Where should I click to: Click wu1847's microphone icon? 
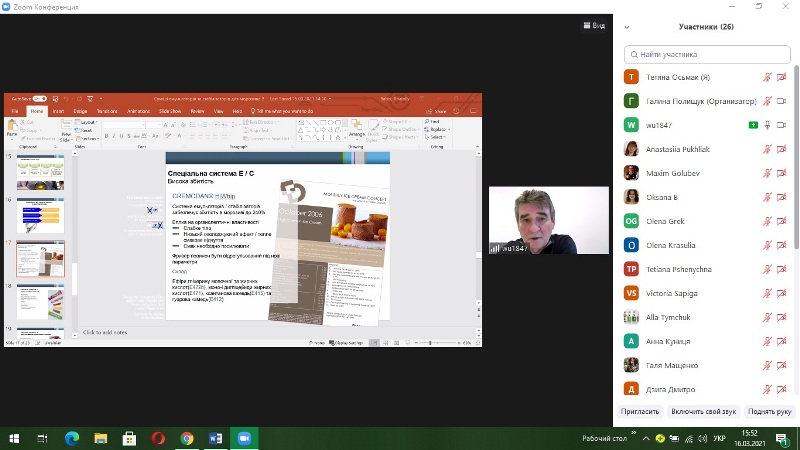(x=768, y=125)
